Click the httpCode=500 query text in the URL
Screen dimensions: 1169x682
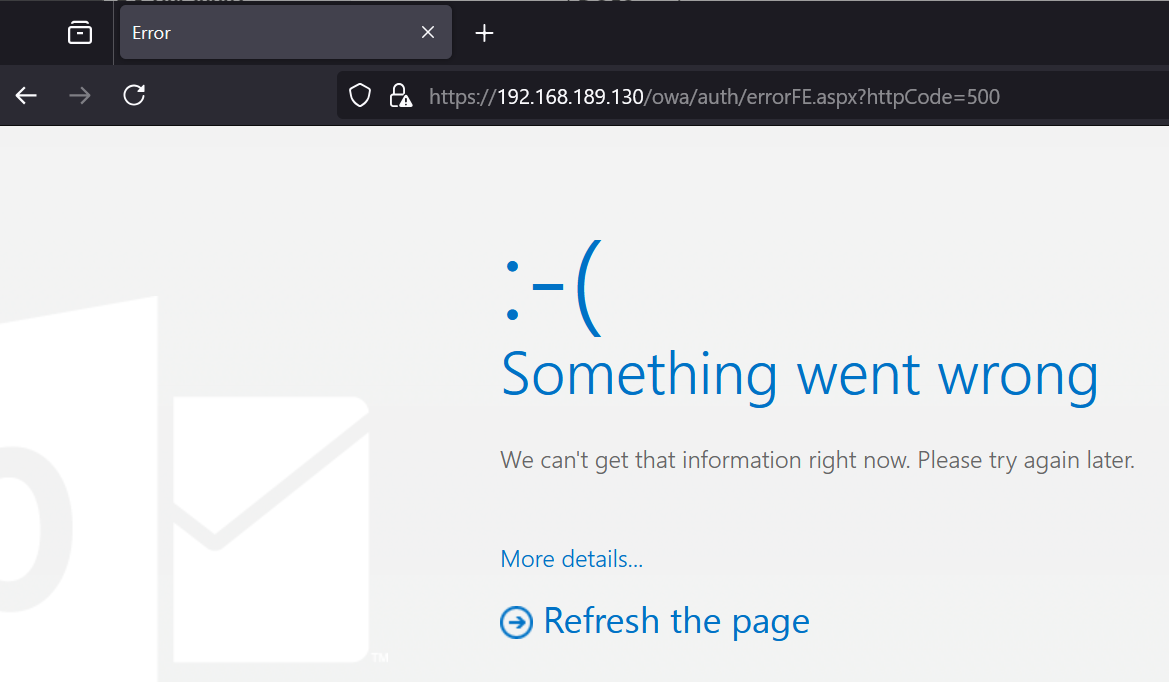click(934, 97)
